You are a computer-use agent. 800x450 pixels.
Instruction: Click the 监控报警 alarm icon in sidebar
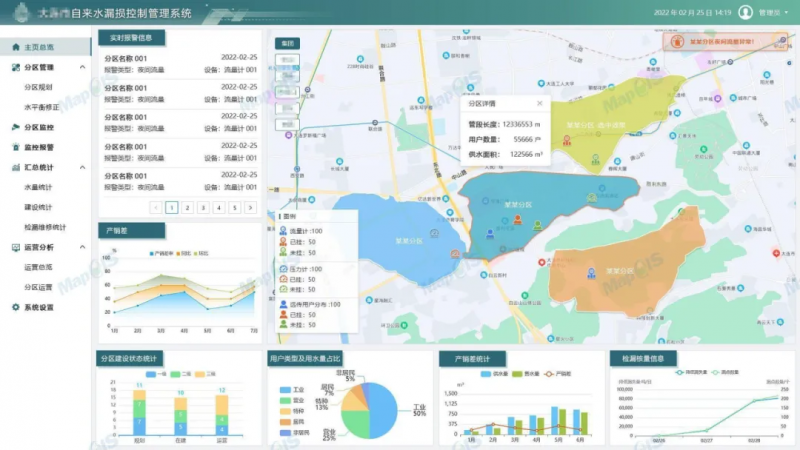pos(15,147)
